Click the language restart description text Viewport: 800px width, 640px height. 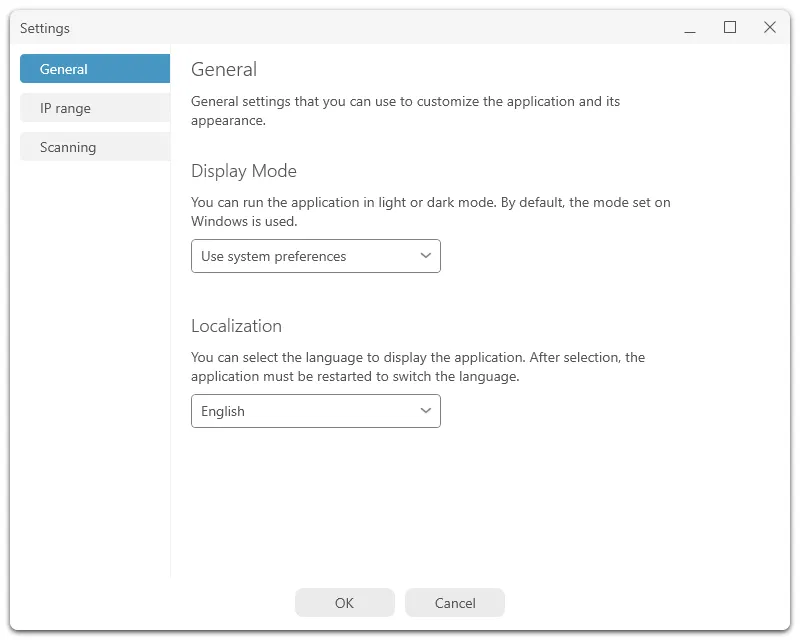point(418,367)
